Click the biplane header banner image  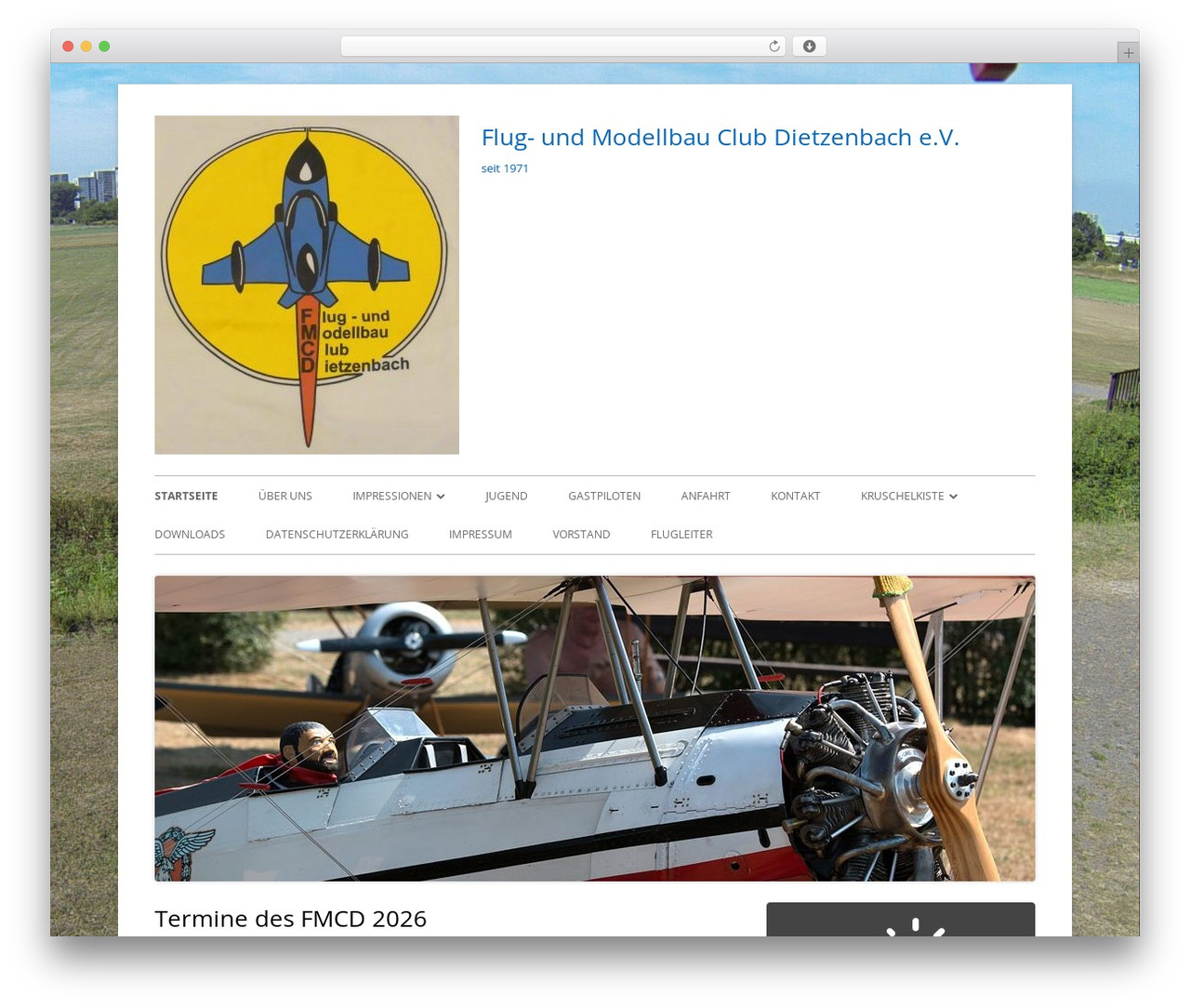point(595,728)
